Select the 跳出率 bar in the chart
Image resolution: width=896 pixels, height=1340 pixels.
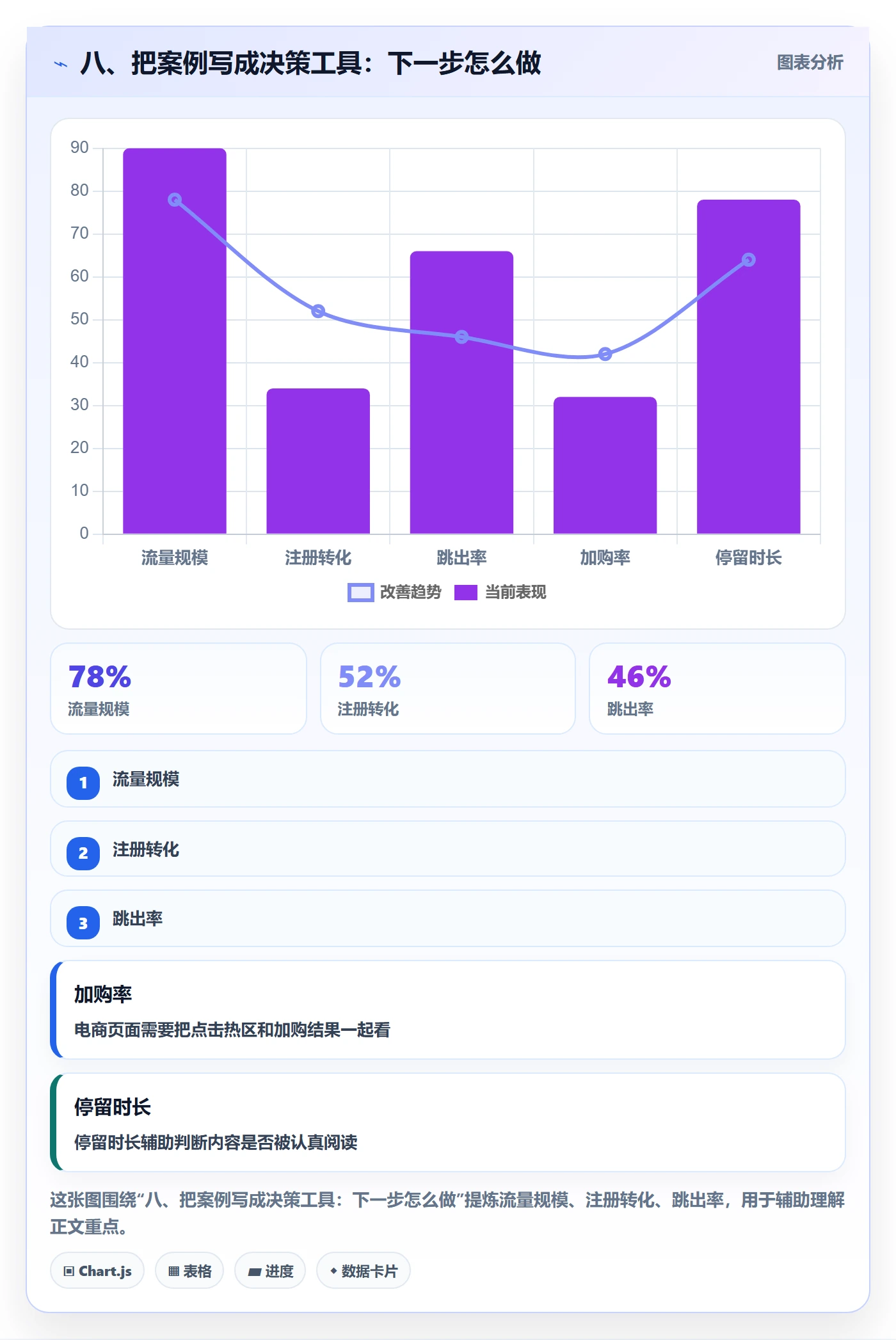point(461,392)
